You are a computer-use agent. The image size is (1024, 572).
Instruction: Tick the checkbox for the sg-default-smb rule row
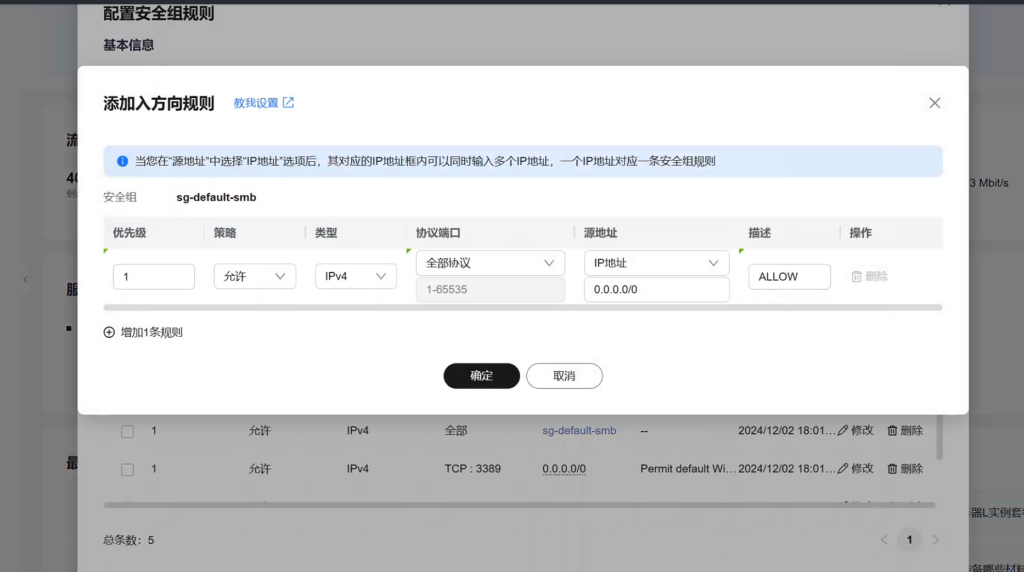[x=127, y=431]
